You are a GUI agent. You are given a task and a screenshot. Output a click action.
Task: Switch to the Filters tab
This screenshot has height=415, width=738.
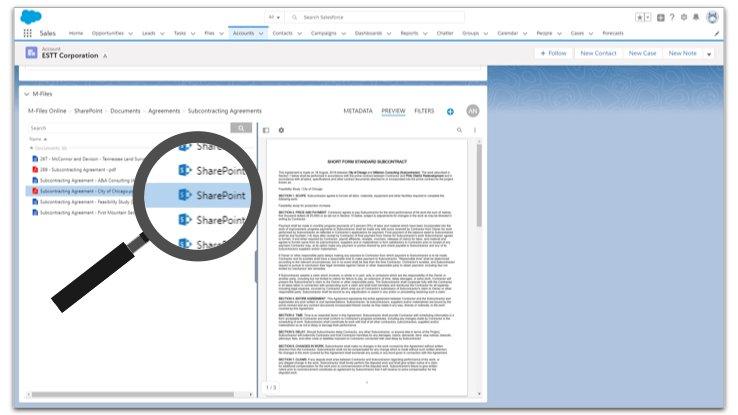424,111
